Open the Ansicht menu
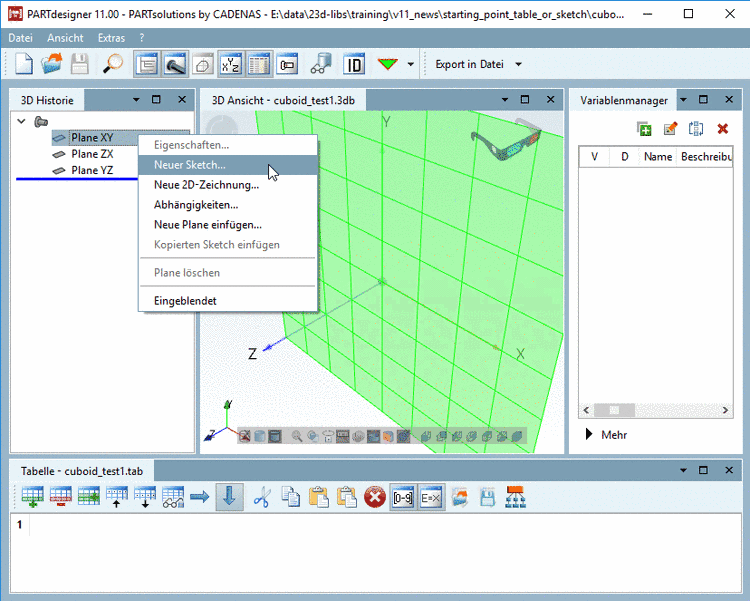The image size is (750, 601). pos(65,38)
